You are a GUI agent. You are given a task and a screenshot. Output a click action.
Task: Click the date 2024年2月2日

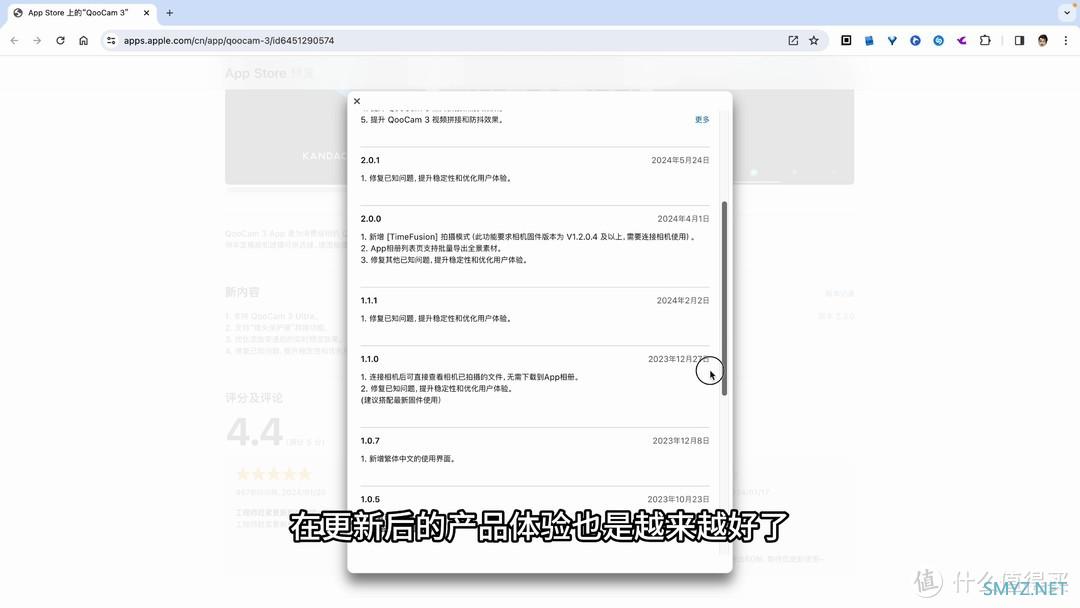[x=683, y=300]
